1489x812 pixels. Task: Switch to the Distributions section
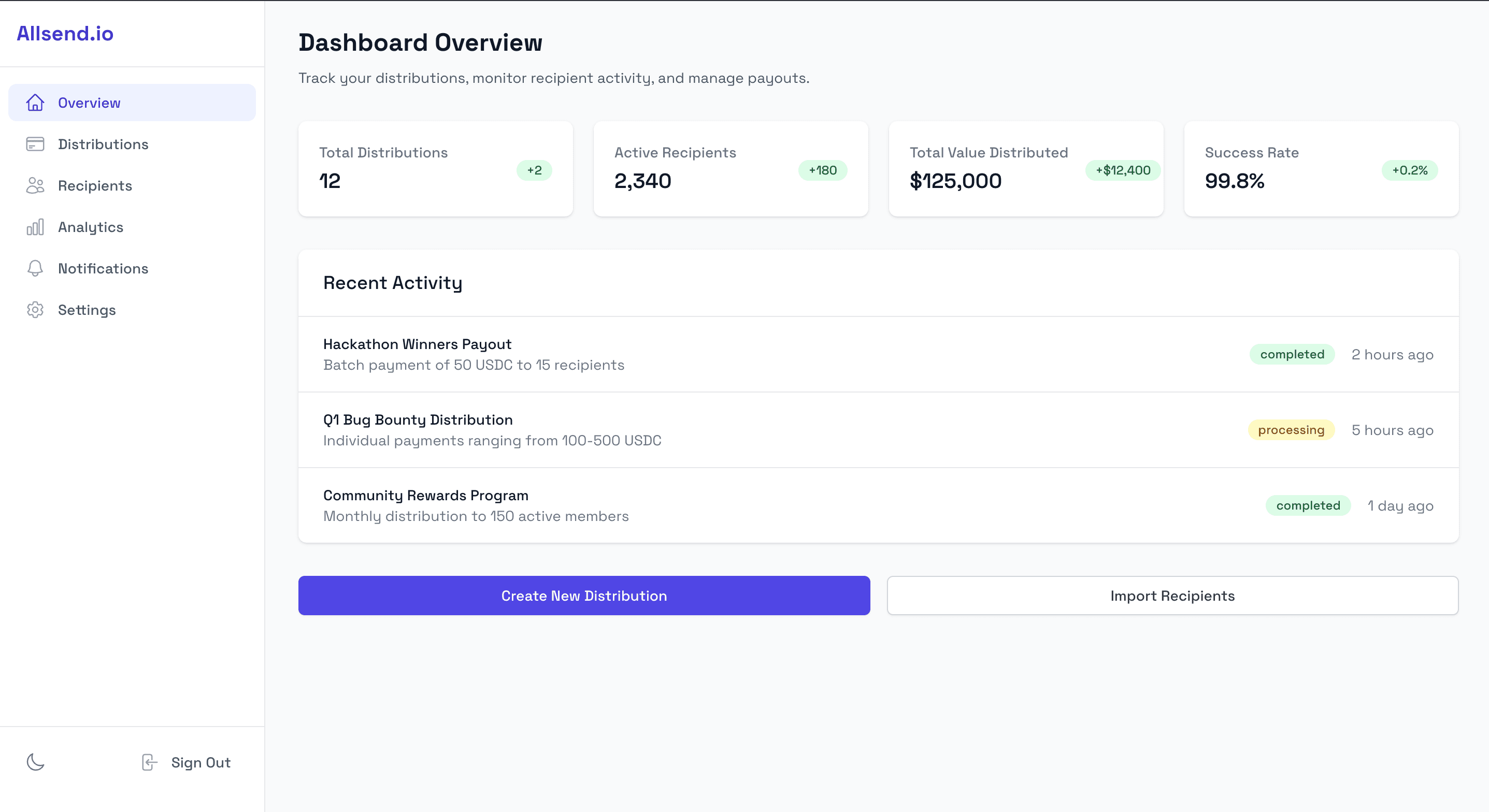103,144
